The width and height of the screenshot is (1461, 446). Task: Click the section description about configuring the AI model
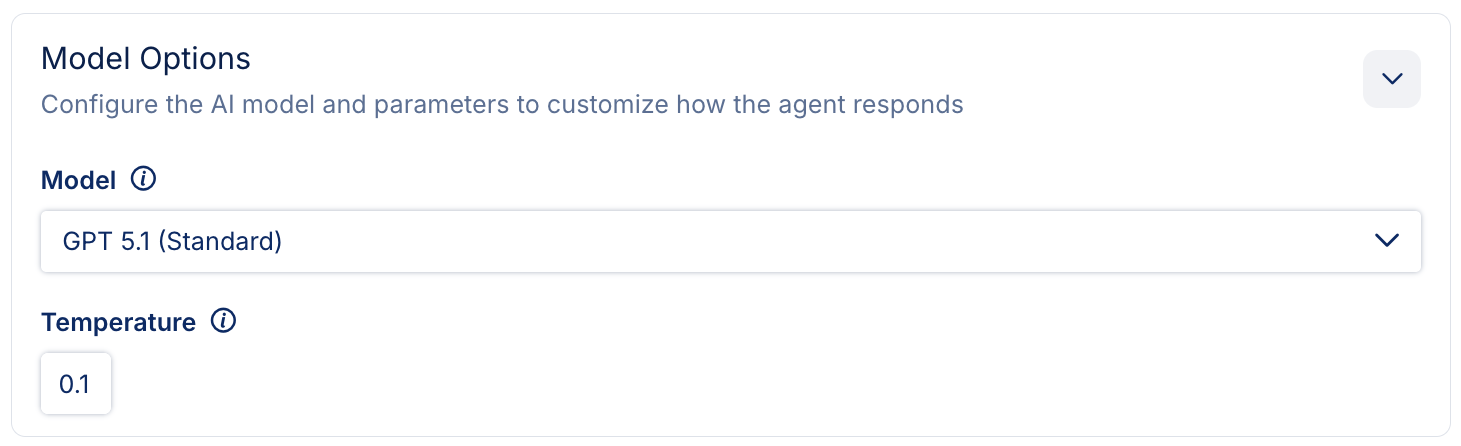(502, 104)
